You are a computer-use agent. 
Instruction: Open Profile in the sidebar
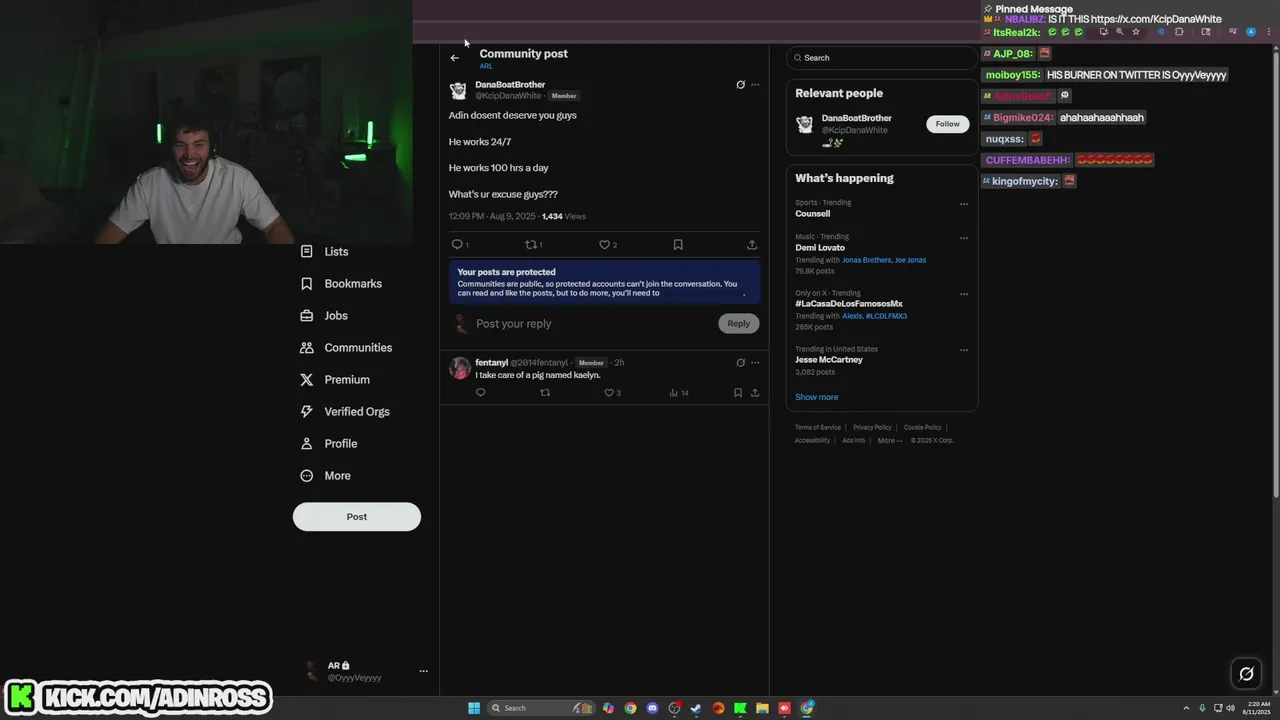pyautogui.click(x=328, y=444)
